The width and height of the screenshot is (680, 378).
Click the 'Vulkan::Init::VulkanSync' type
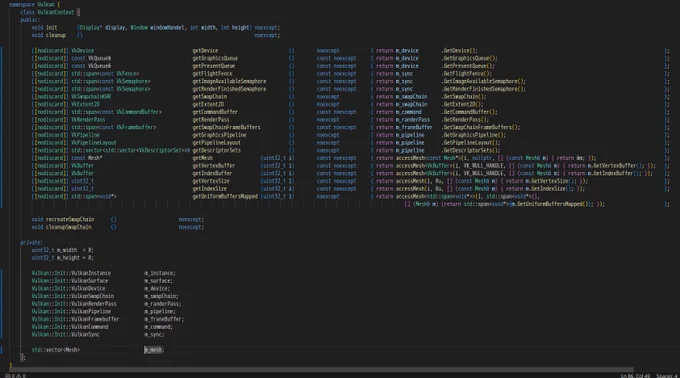tap(65, 335)
